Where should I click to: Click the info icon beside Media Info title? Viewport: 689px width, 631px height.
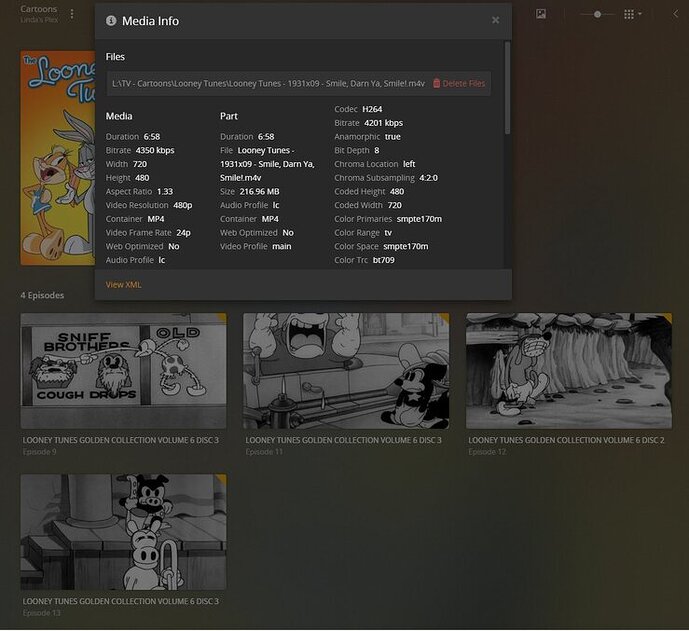tap(111, 21)
